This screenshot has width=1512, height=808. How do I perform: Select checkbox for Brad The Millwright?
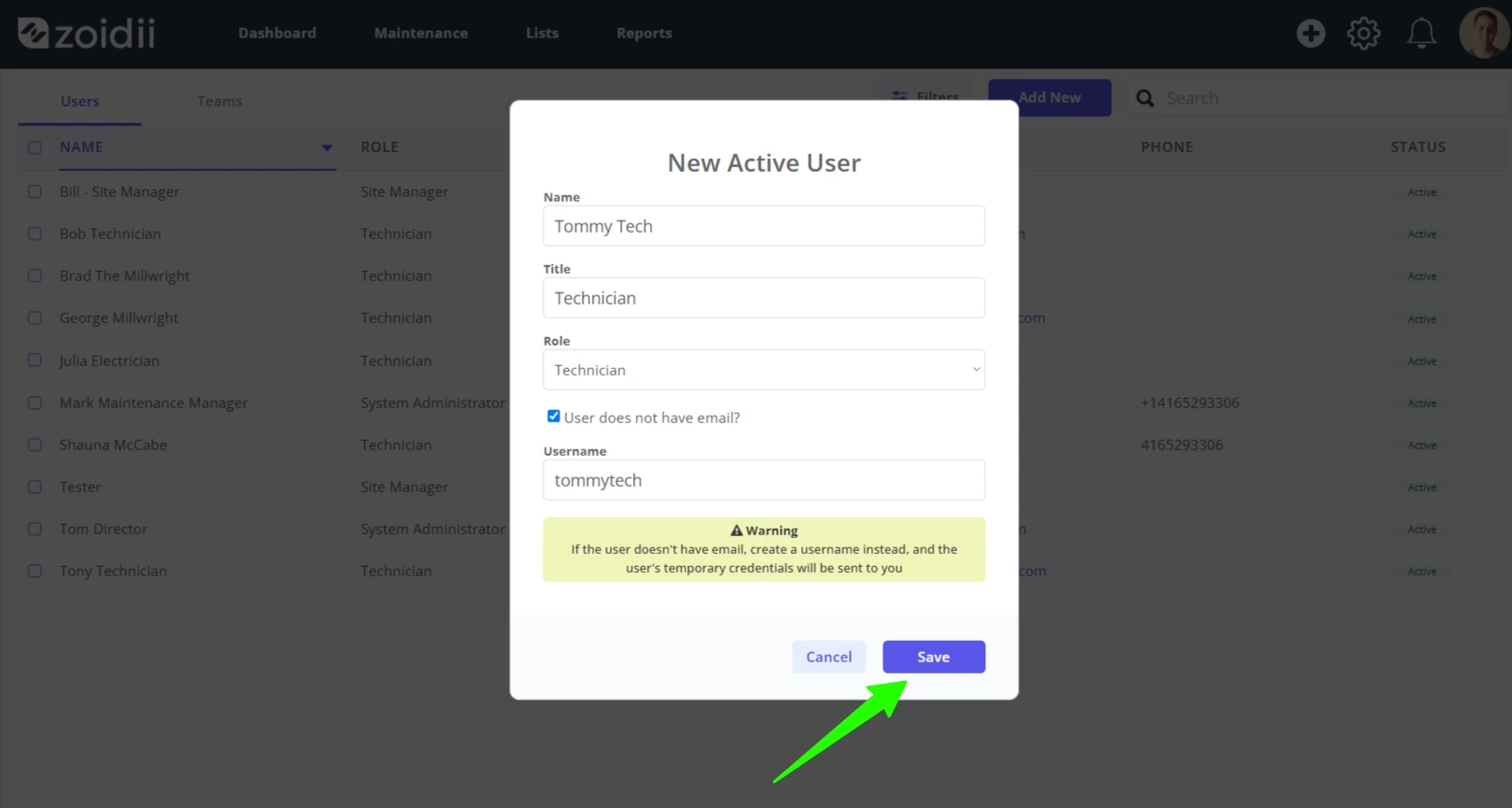pos(35,276)
